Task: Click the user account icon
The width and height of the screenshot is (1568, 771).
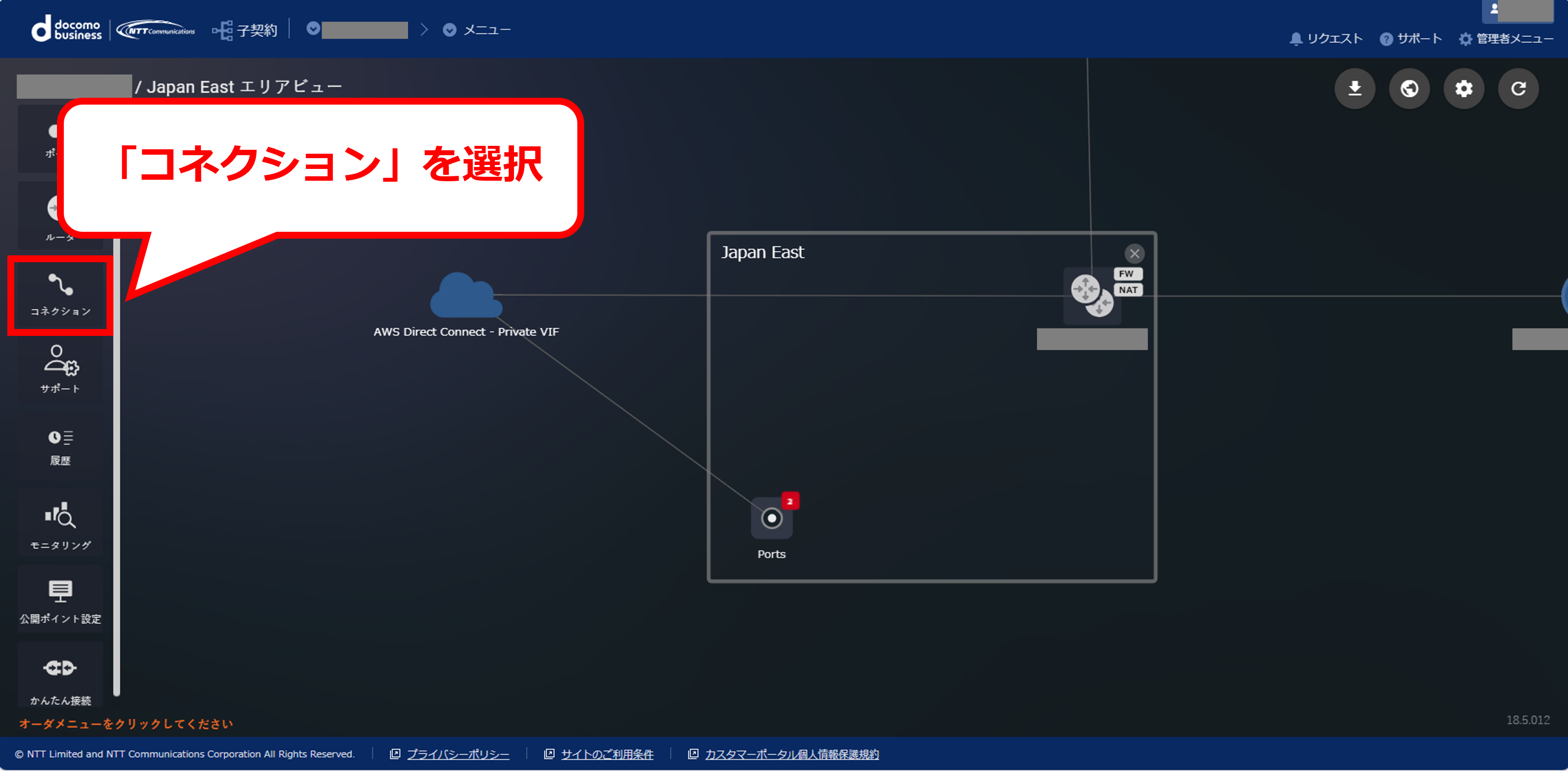Action: click(1494, 9)
